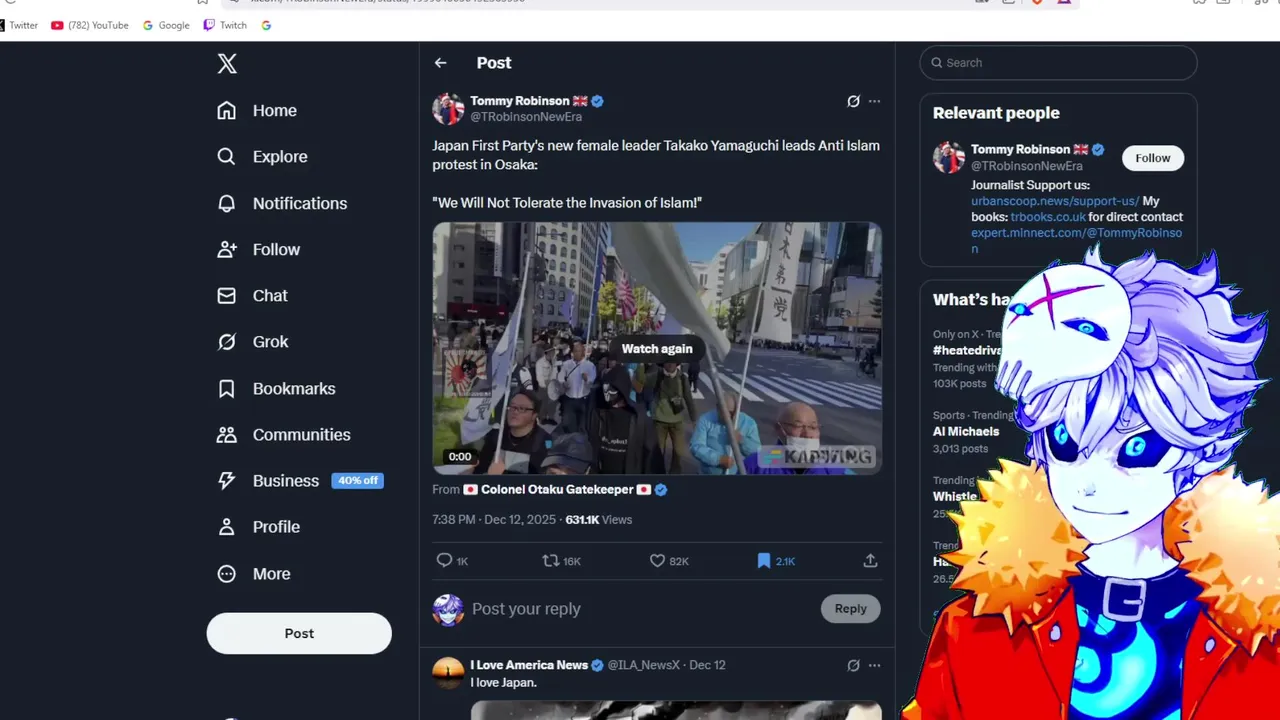Open the Al Michaels trending topic
The height and width of the screenshot is (720, 1280).
point(966,432)
